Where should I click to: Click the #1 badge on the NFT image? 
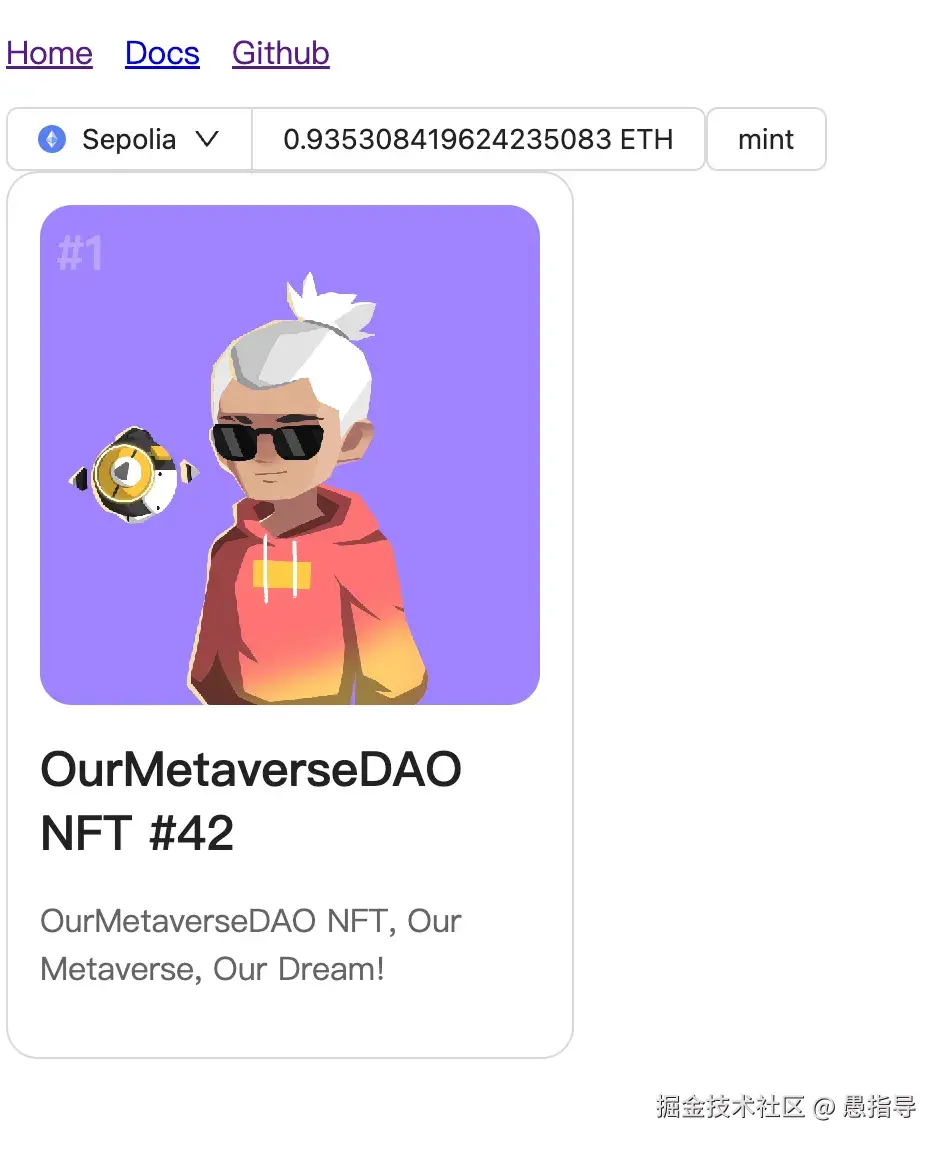tap(80, 254)
